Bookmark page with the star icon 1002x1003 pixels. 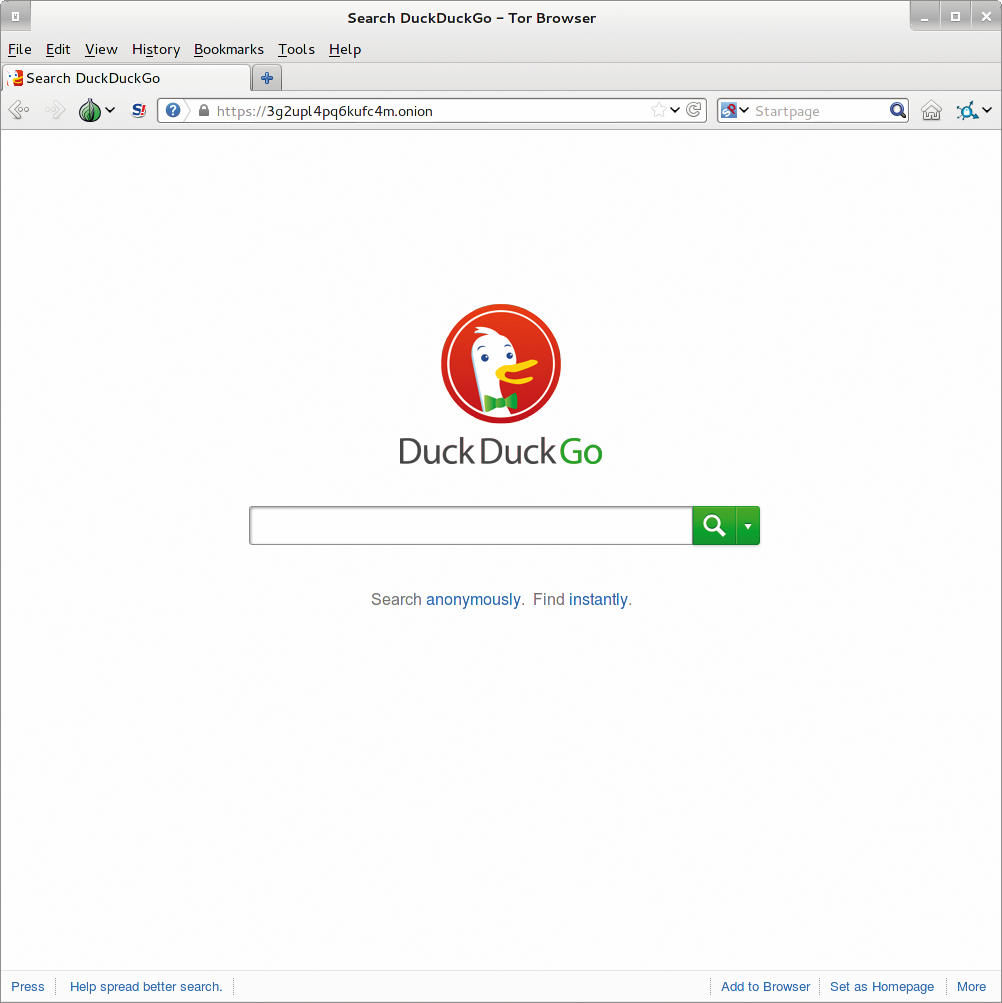point(658,110)
